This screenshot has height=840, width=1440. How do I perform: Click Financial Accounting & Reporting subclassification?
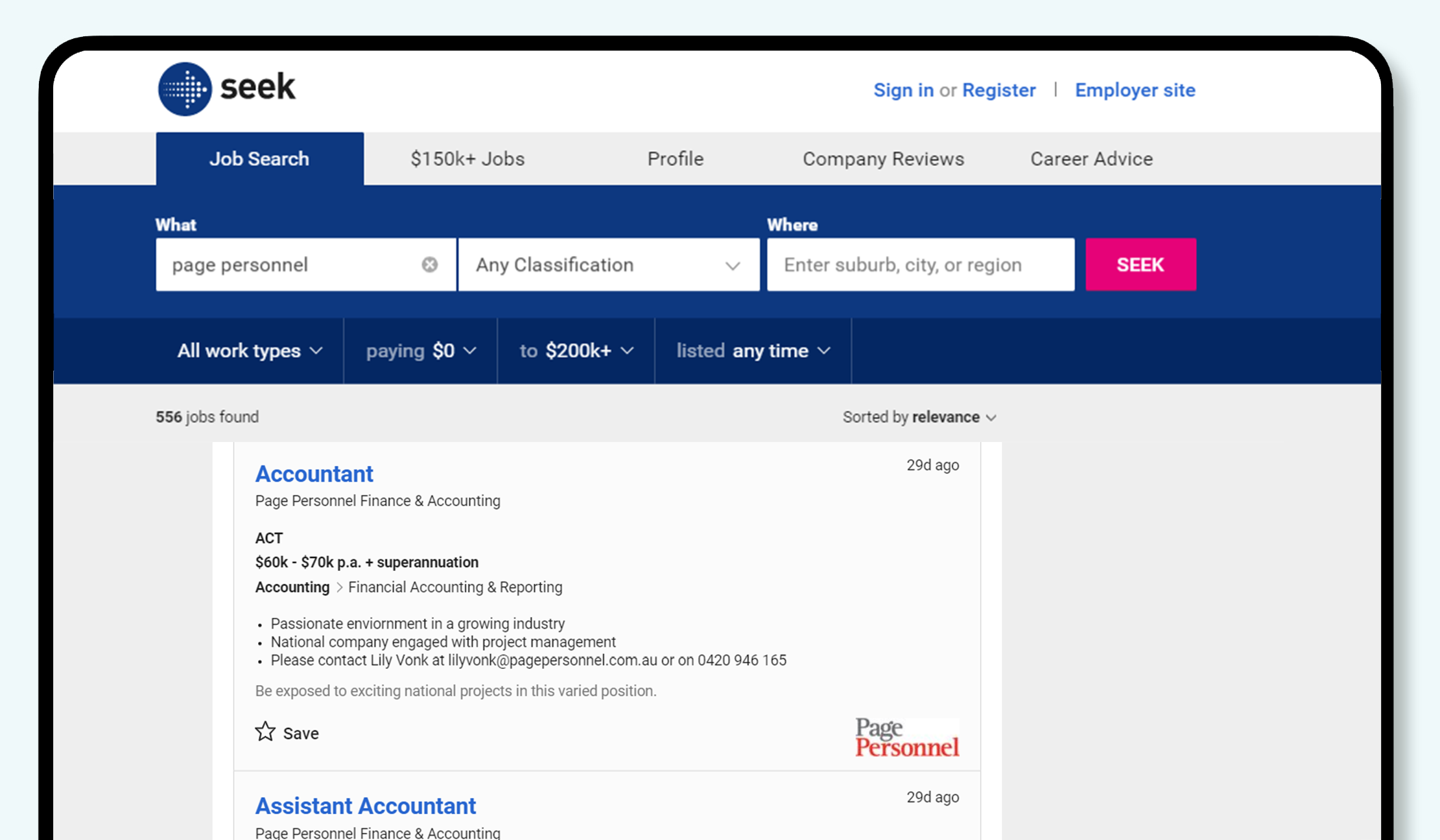click(x=455, y=587)
